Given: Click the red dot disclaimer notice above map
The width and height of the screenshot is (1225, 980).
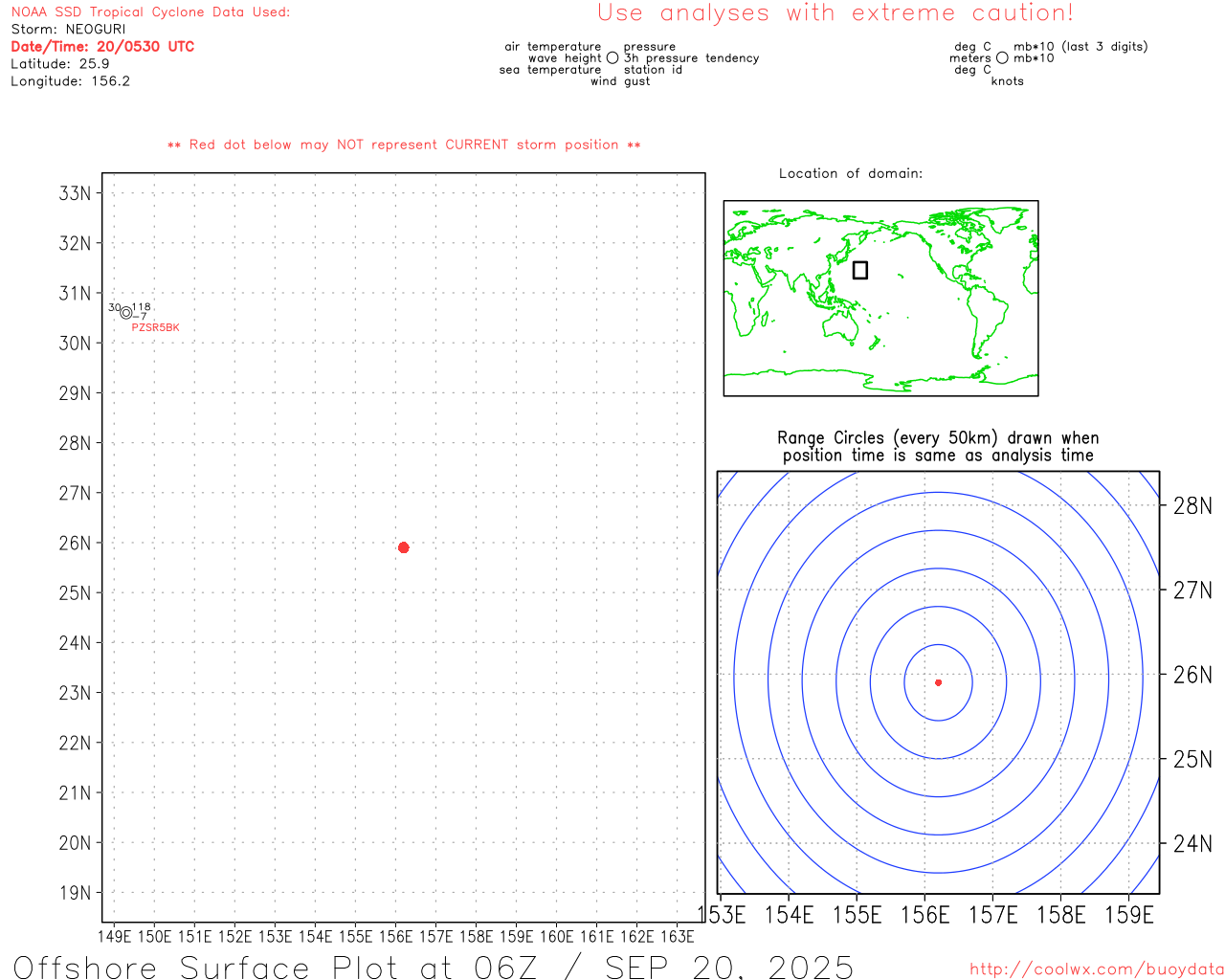Looking at the screenshot, I should coord(403,145).
